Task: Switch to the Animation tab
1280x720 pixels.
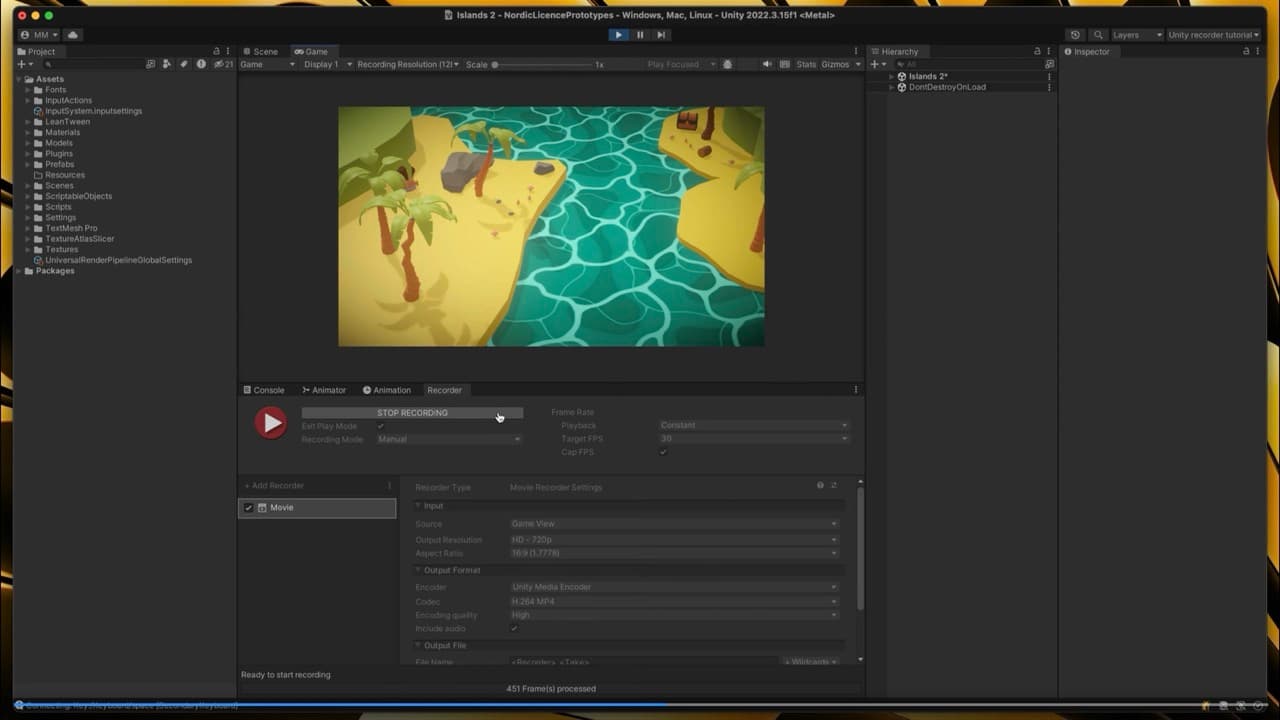Action: [387, 390]
